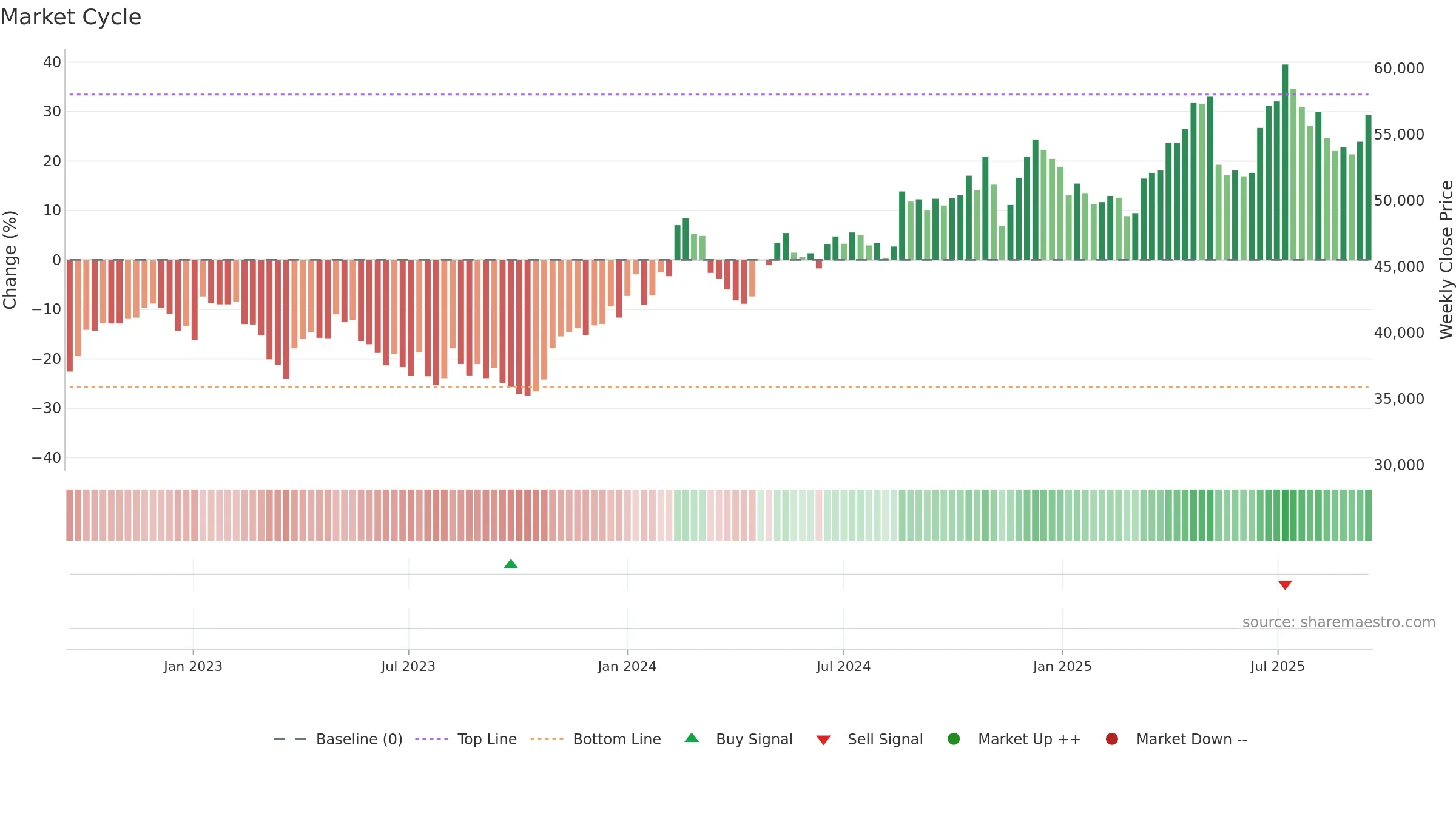Click the green Buy Signal triangle icon in the legend
1456x819 pixels.
pos(692,738)
